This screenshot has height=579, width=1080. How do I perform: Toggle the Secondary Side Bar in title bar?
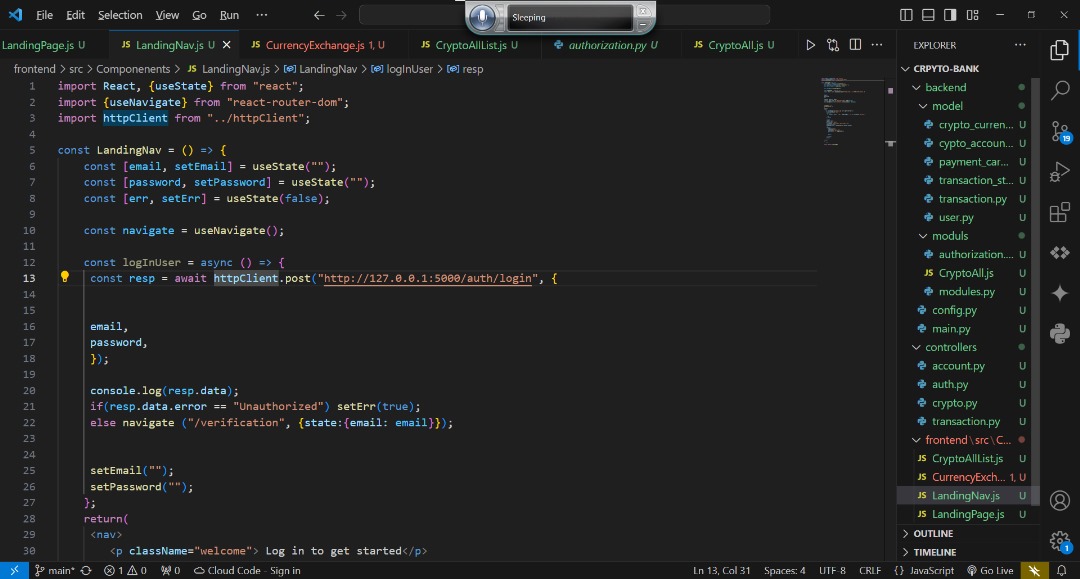(950, 15)
